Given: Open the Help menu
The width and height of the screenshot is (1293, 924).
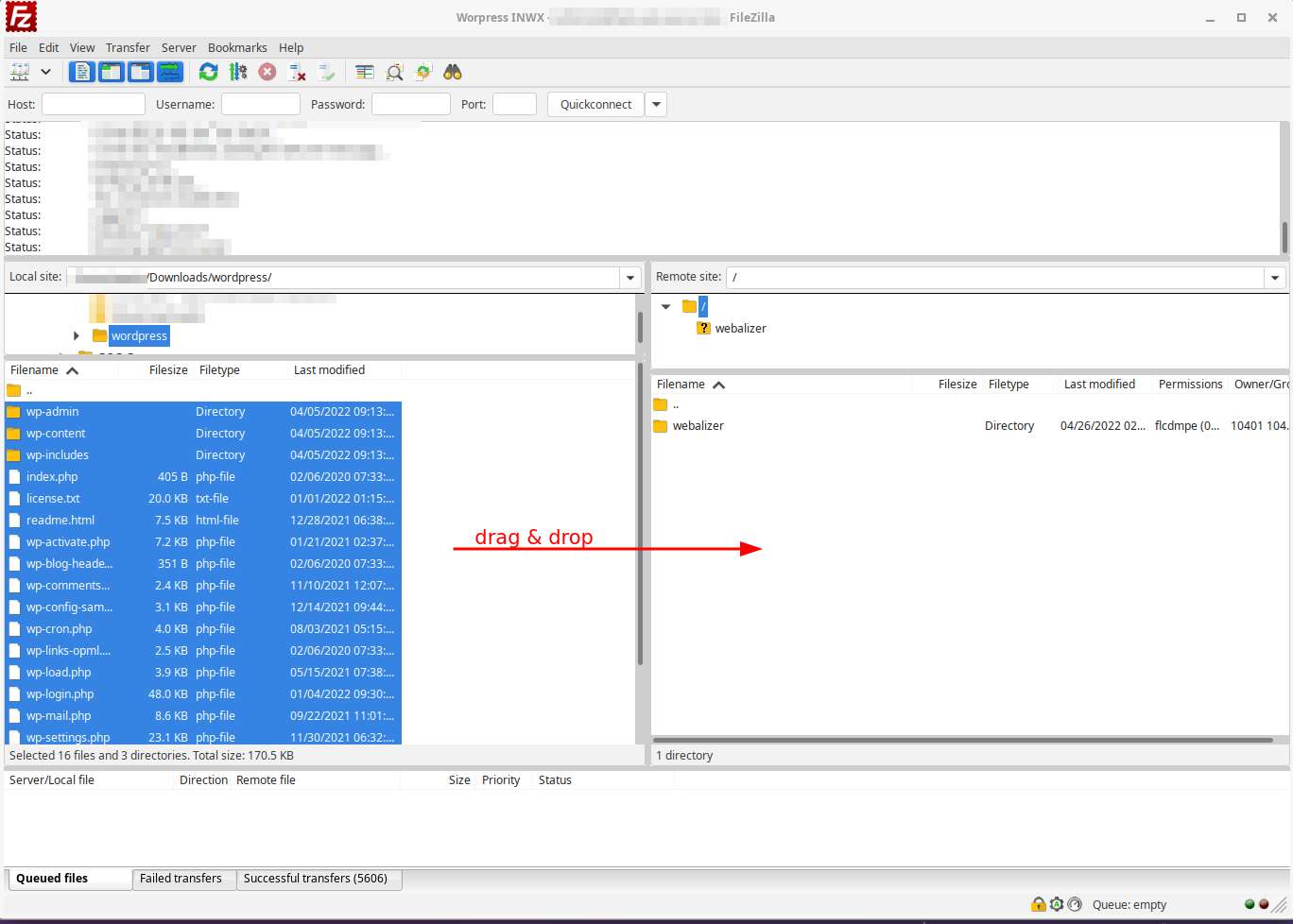Looking at the screenshot, I should (291, 47).
